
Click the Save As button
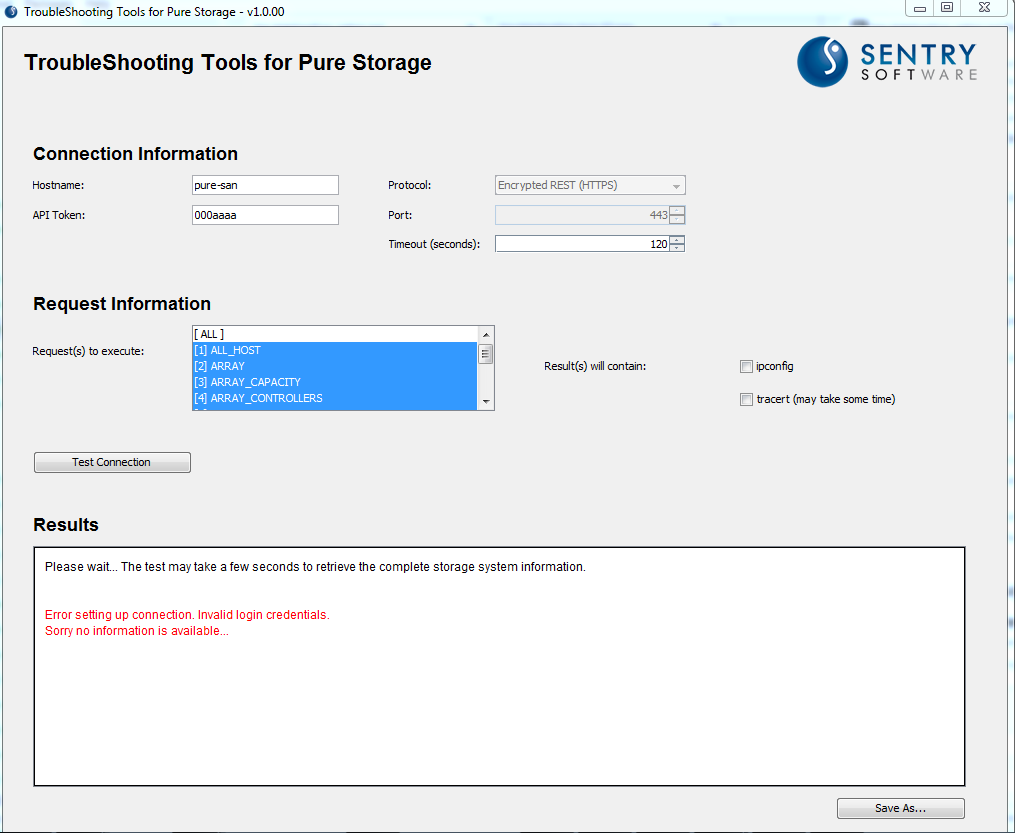tap(899, 808)
